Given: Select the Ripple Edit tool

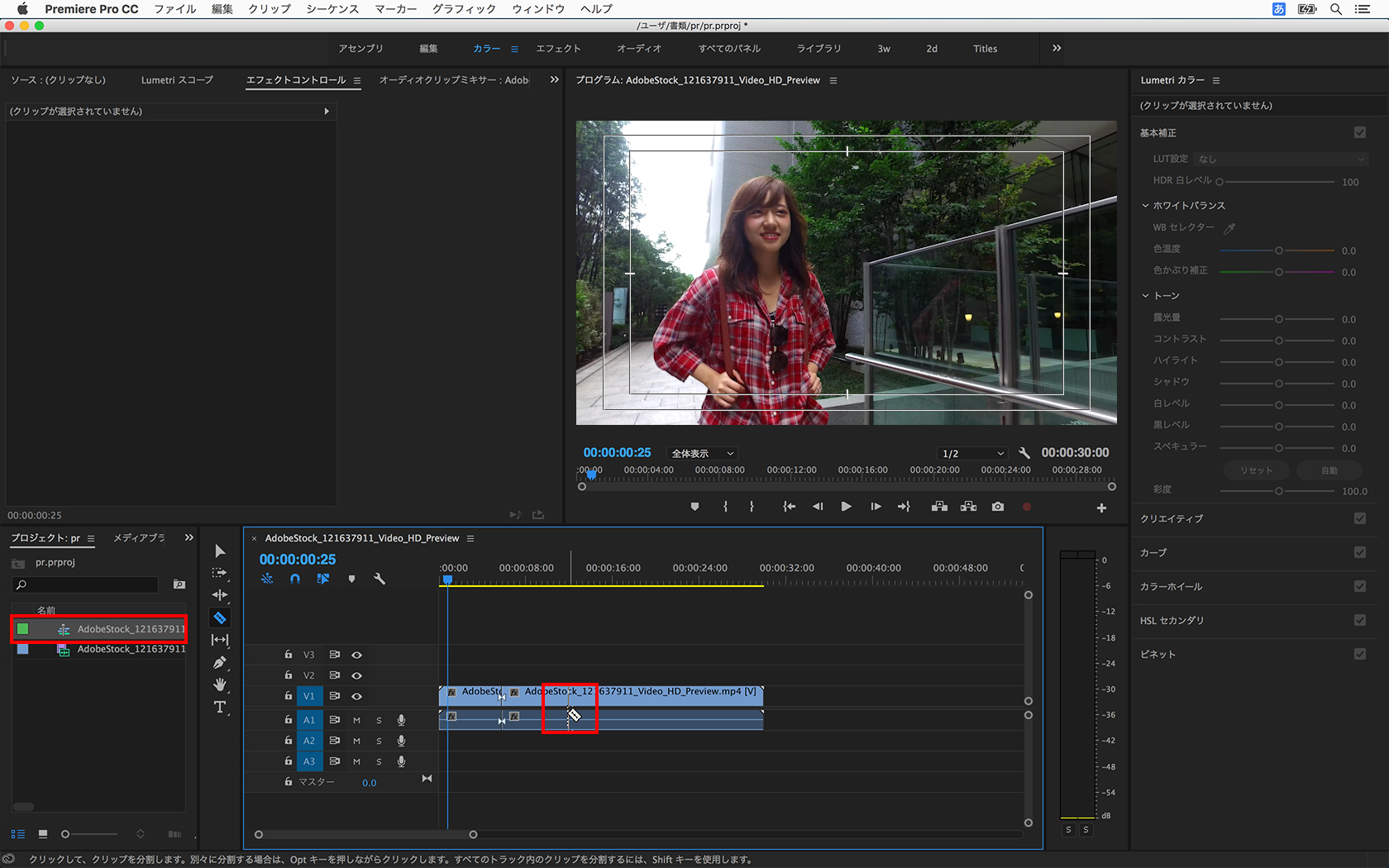Looking at the screenshot, I should pos(220,595).
